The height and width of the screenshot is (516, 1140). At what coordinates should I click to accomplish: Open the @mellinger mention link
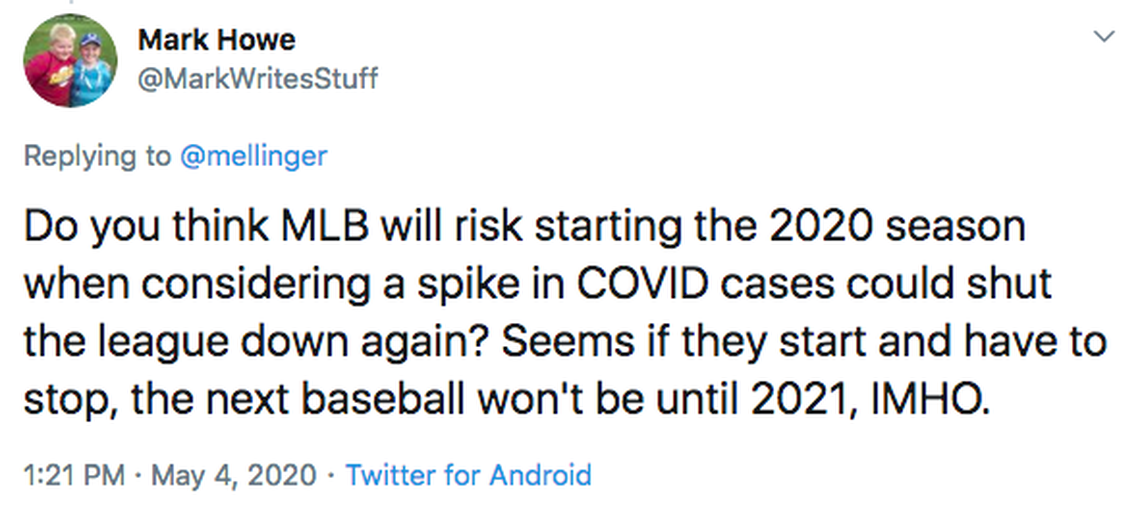(x=253, y=156)
